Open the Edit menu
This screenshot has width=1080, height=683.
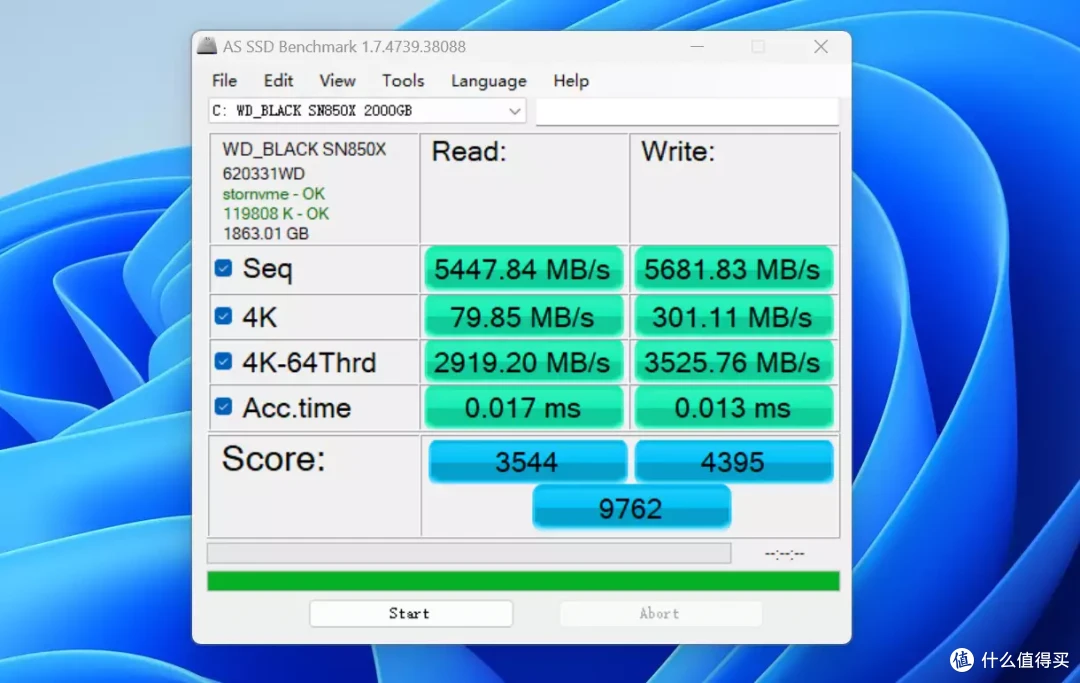pyautogui.click(x=278, y=81)
